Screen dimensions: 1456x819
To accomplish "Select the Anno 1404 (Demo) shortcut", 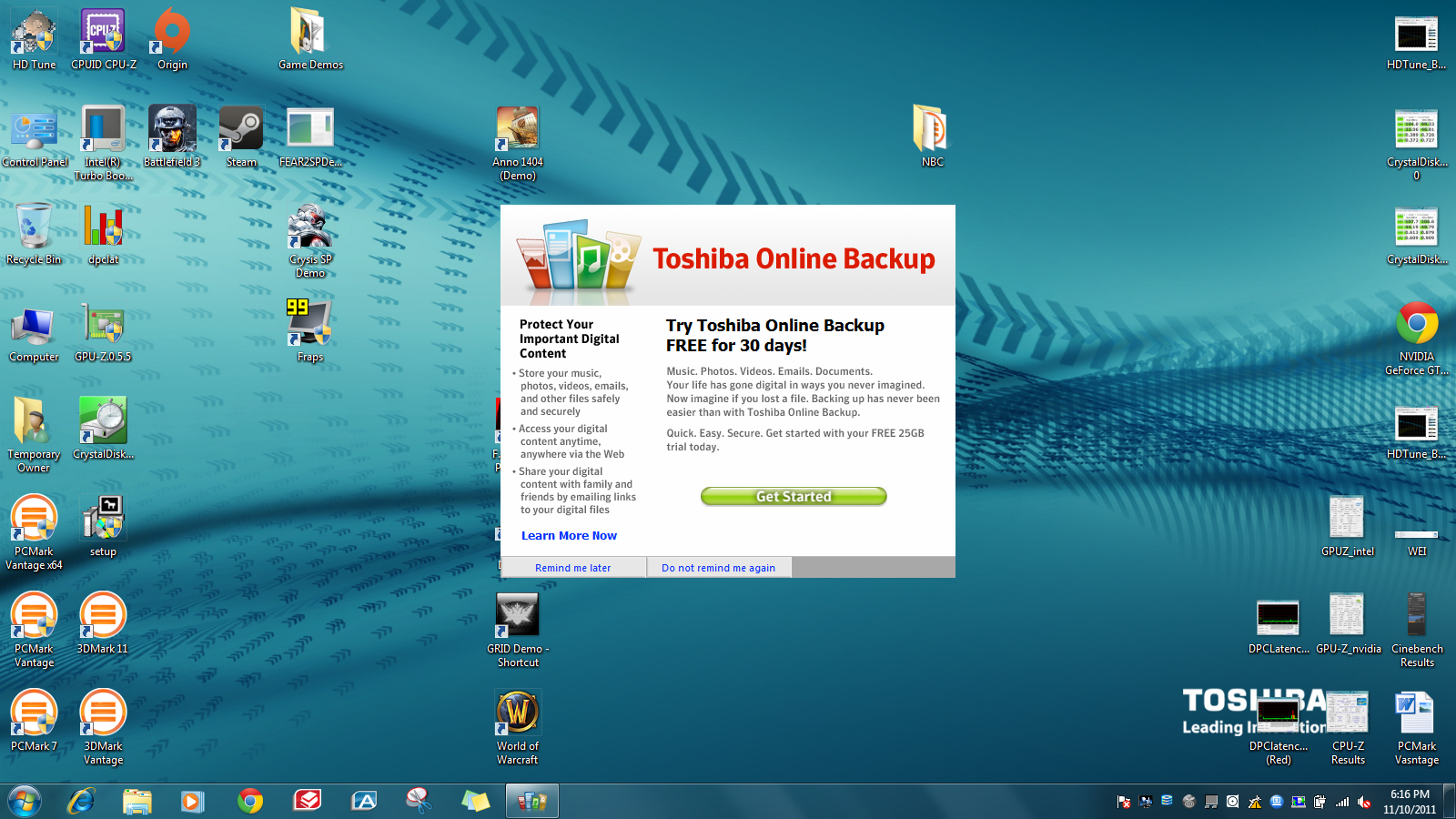I will [x=518, y=143].
